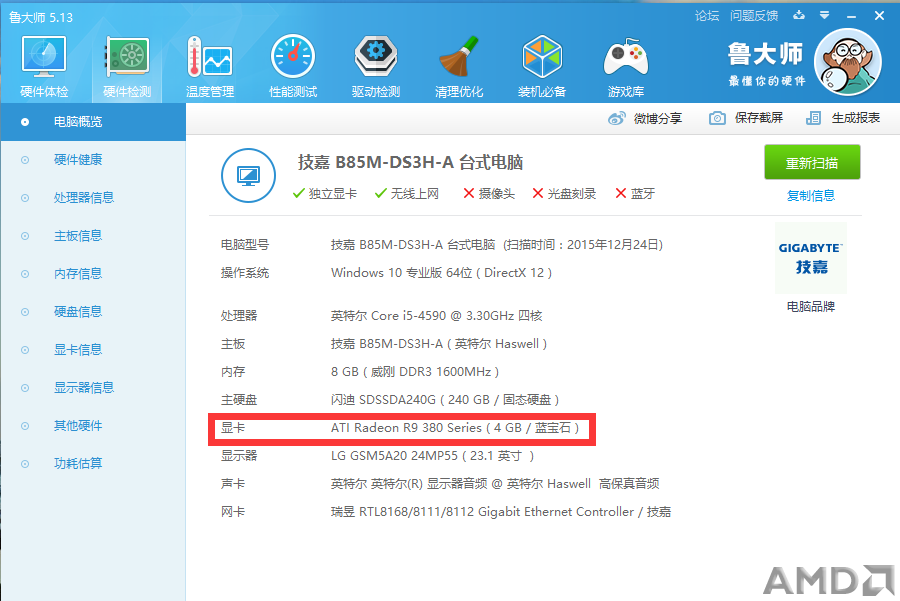Screen dimensions: 900x601
Task: Click the 重新扫描 rescan button
Action: (x=812, y=162)
